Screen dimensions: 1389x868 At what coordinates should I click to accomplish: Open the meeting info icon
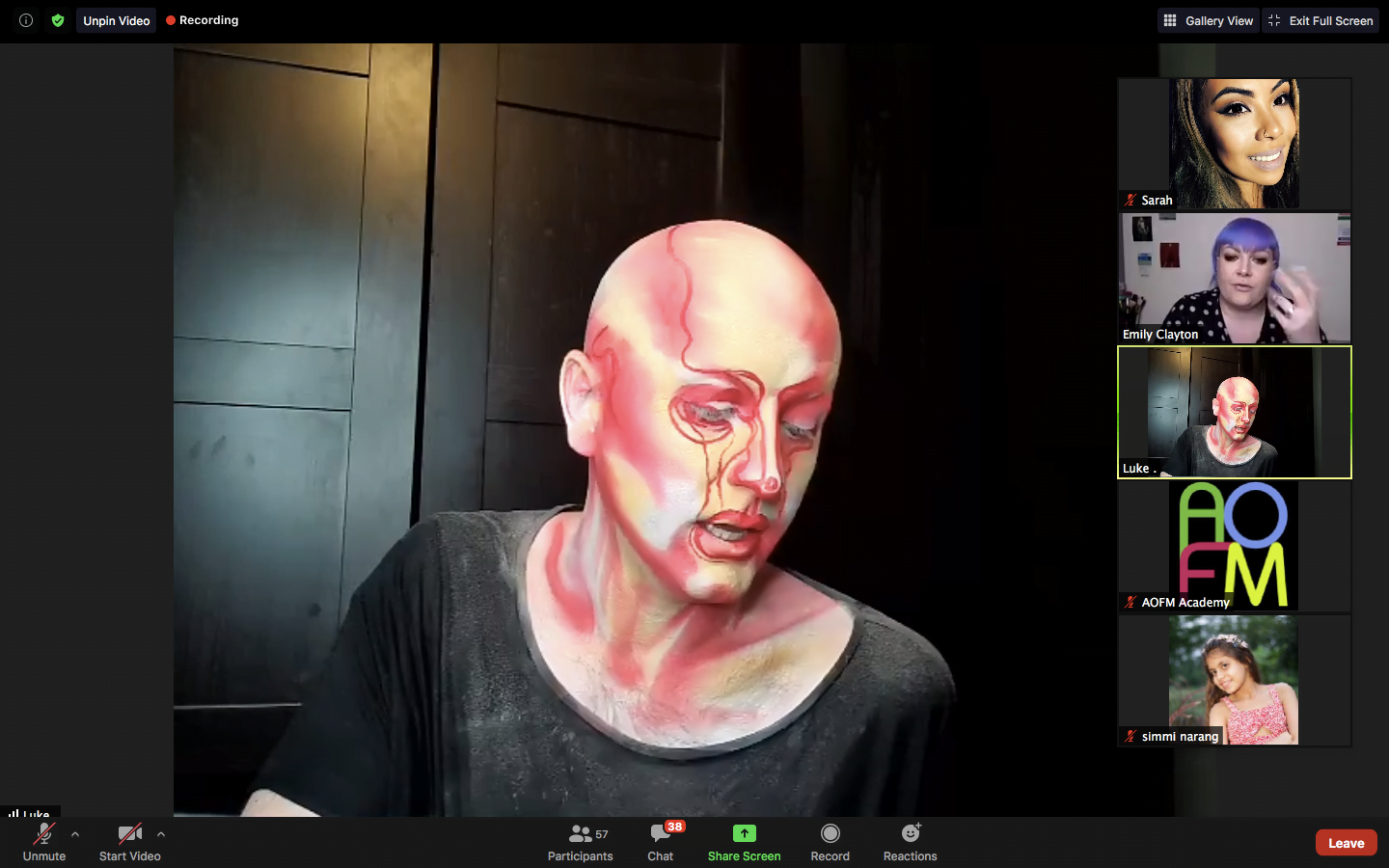[26, 20]
